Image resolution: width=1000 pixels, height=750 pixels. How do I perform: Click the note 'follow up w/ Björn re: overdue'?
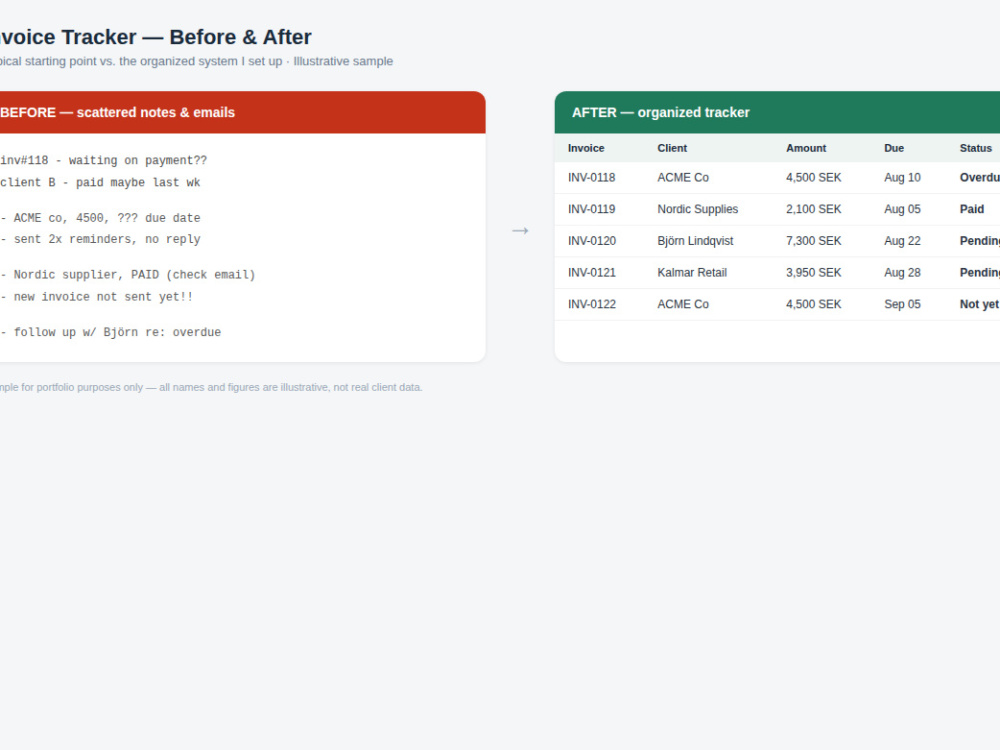click(x=110, y=332)
